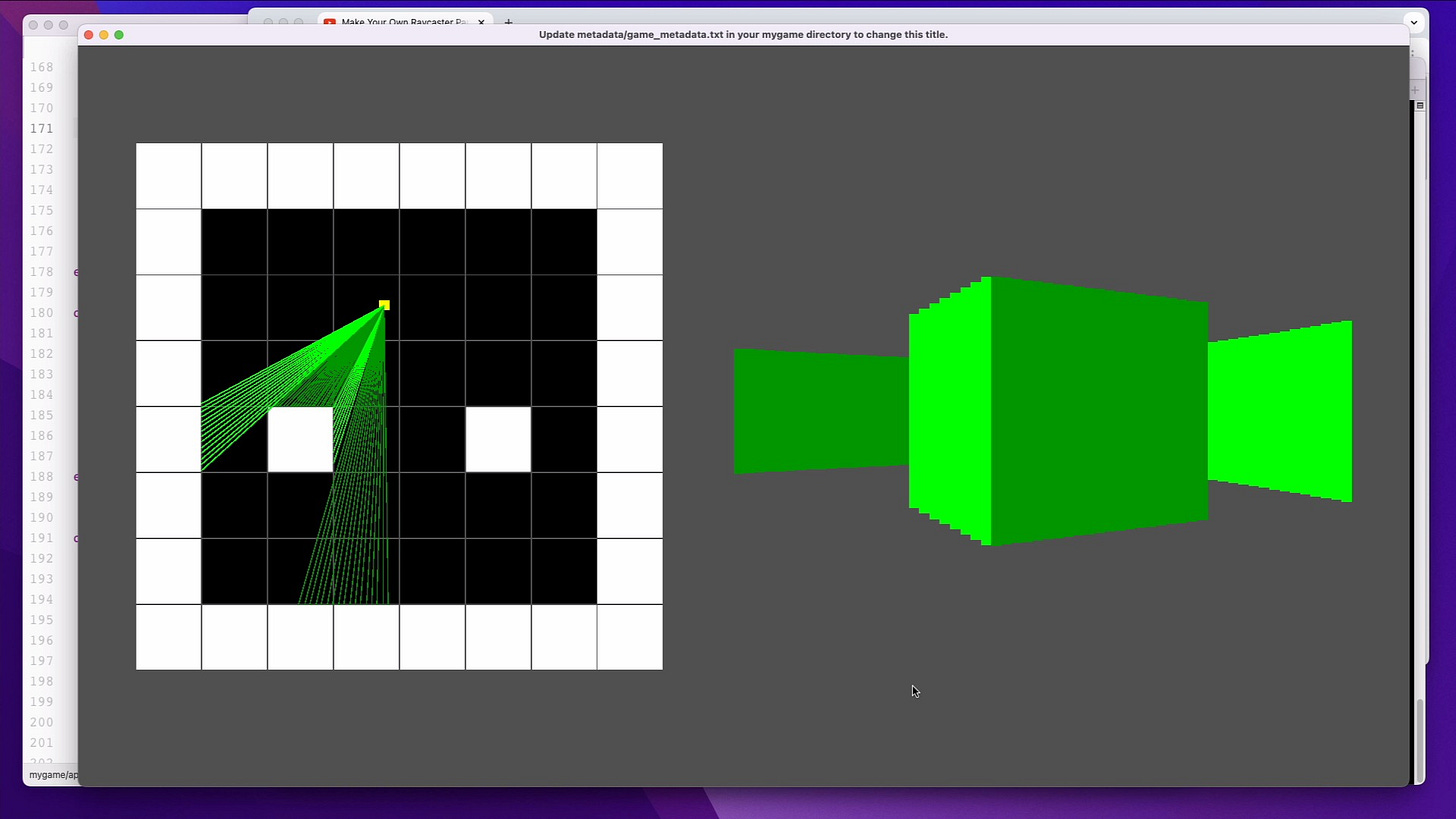Image resolution: width=1456 pixels, height=819 pixels.
Task: Click the yellow player square on map
Action: (384, 305)
